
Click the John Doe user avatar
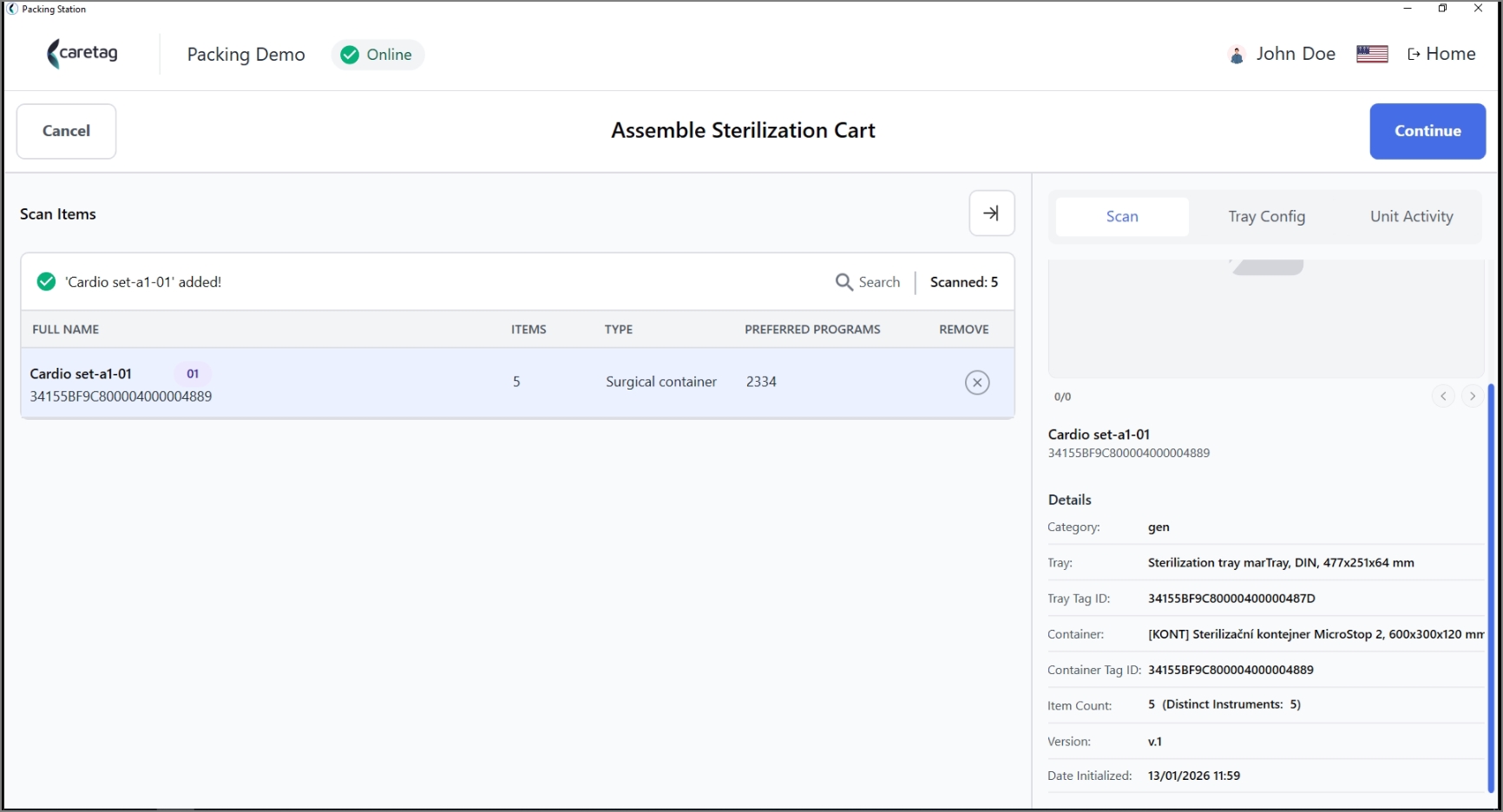(1237, 55)
